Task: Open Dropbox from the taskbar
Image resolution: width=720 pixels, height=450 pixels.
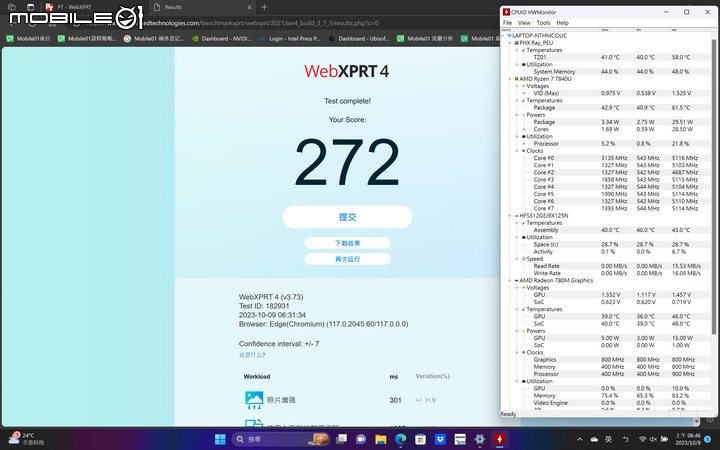Action: point(440,439)
